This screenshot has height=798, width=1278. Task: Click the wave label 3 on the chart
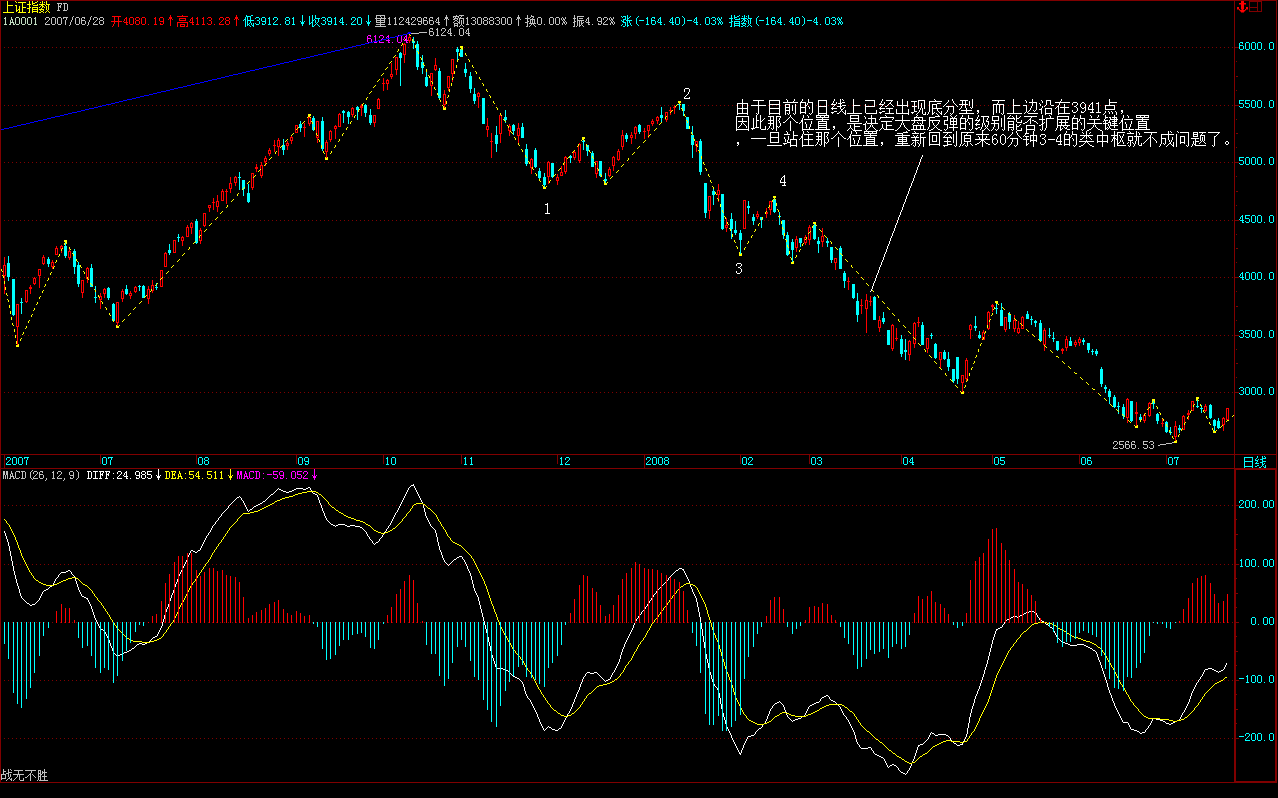(739, 269)
